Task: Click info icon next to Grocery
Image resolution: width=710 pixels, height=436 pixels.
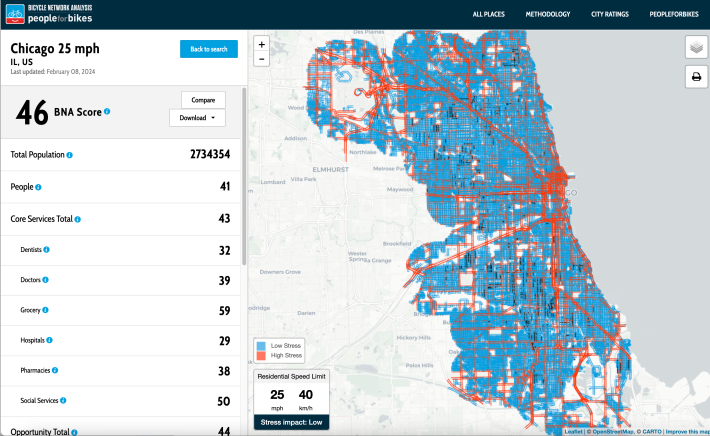Action: (46, 310)
